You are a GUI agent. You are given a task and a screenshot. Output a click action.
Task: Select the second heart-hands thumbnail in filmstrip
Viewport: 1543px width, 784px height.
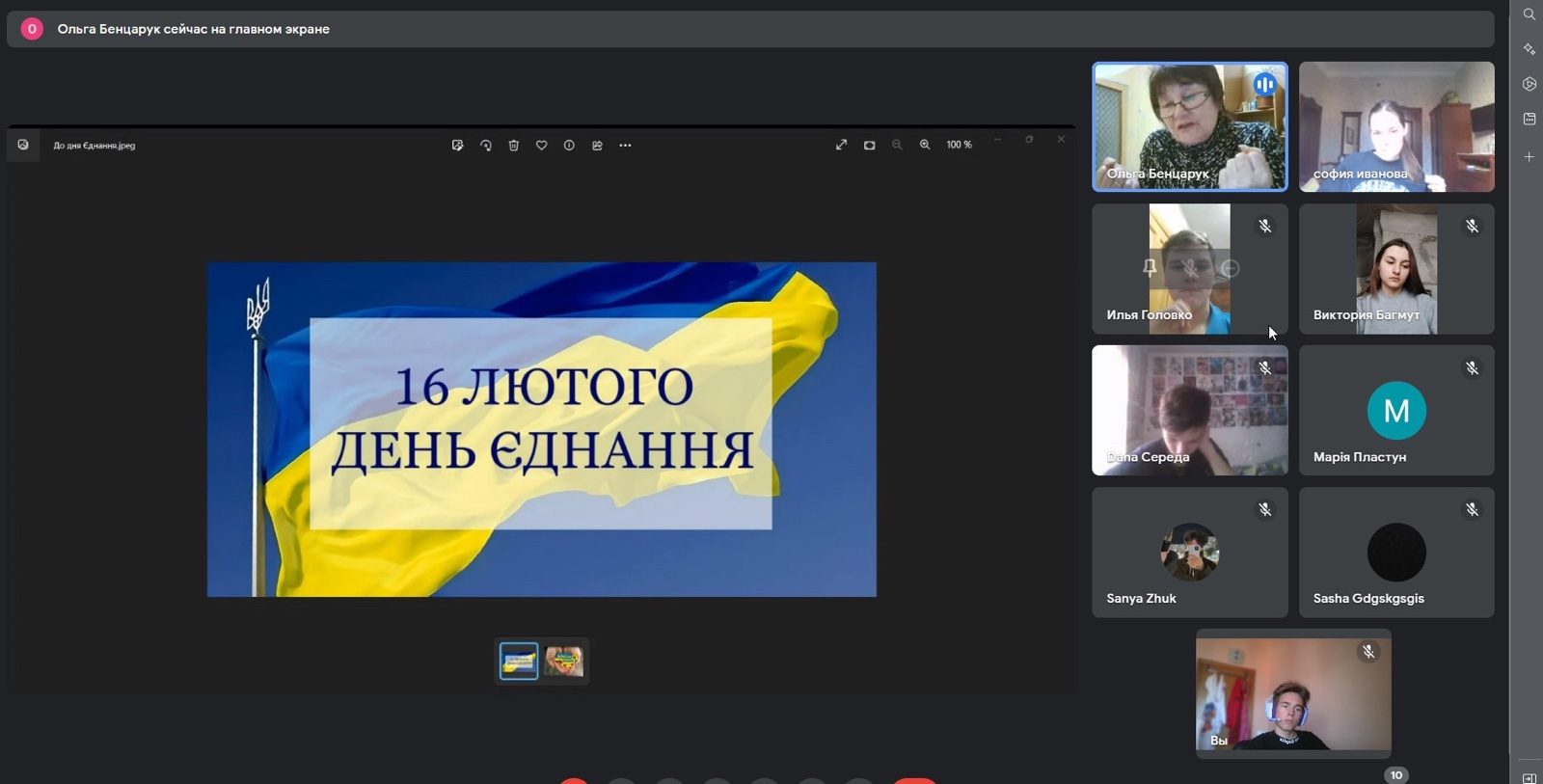564,662
